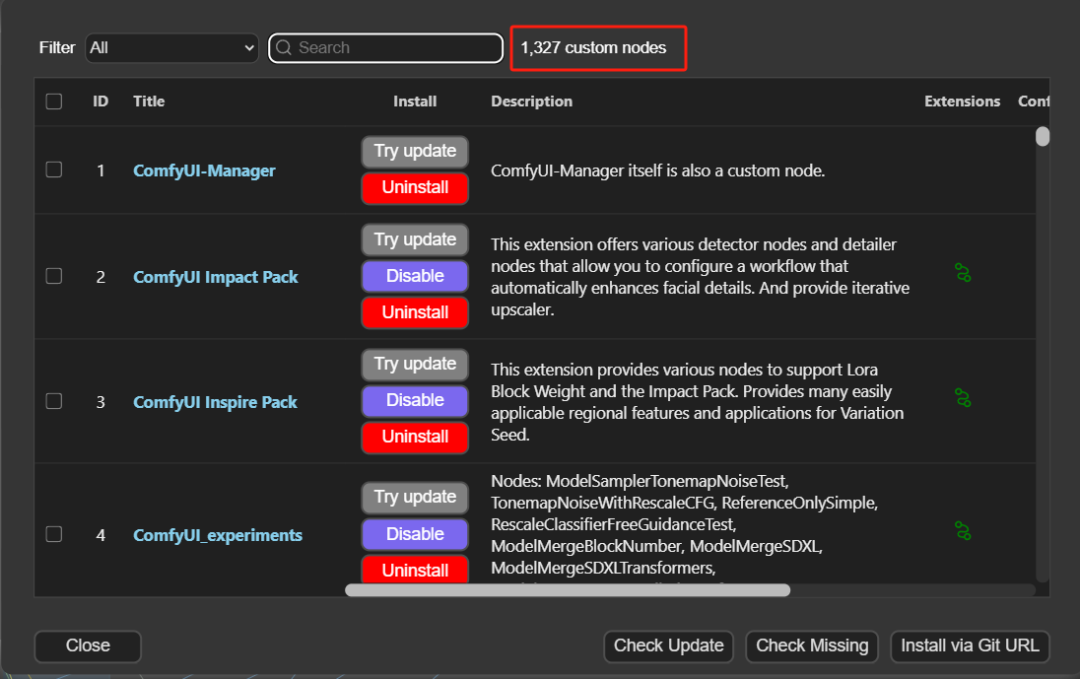This screenshot has width=1080, height=679.
Task: Open the ComfyUI_experiments title link
Action: pos(218,535)
